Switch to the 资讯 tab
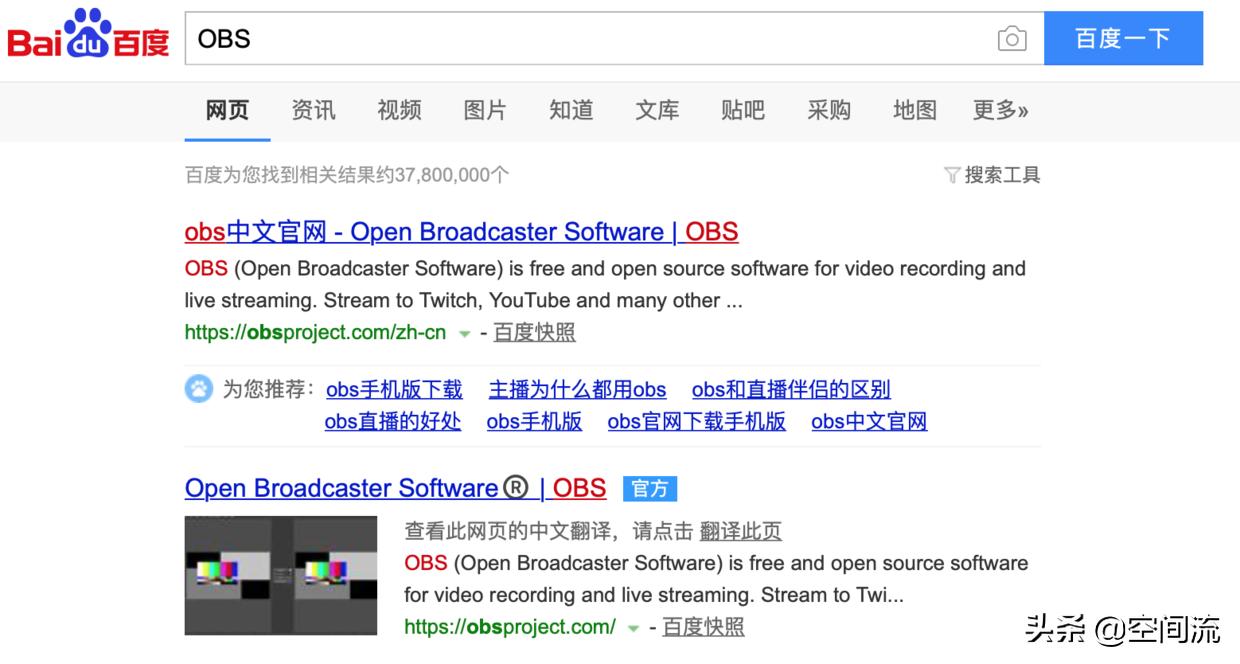 click(313, 110)
